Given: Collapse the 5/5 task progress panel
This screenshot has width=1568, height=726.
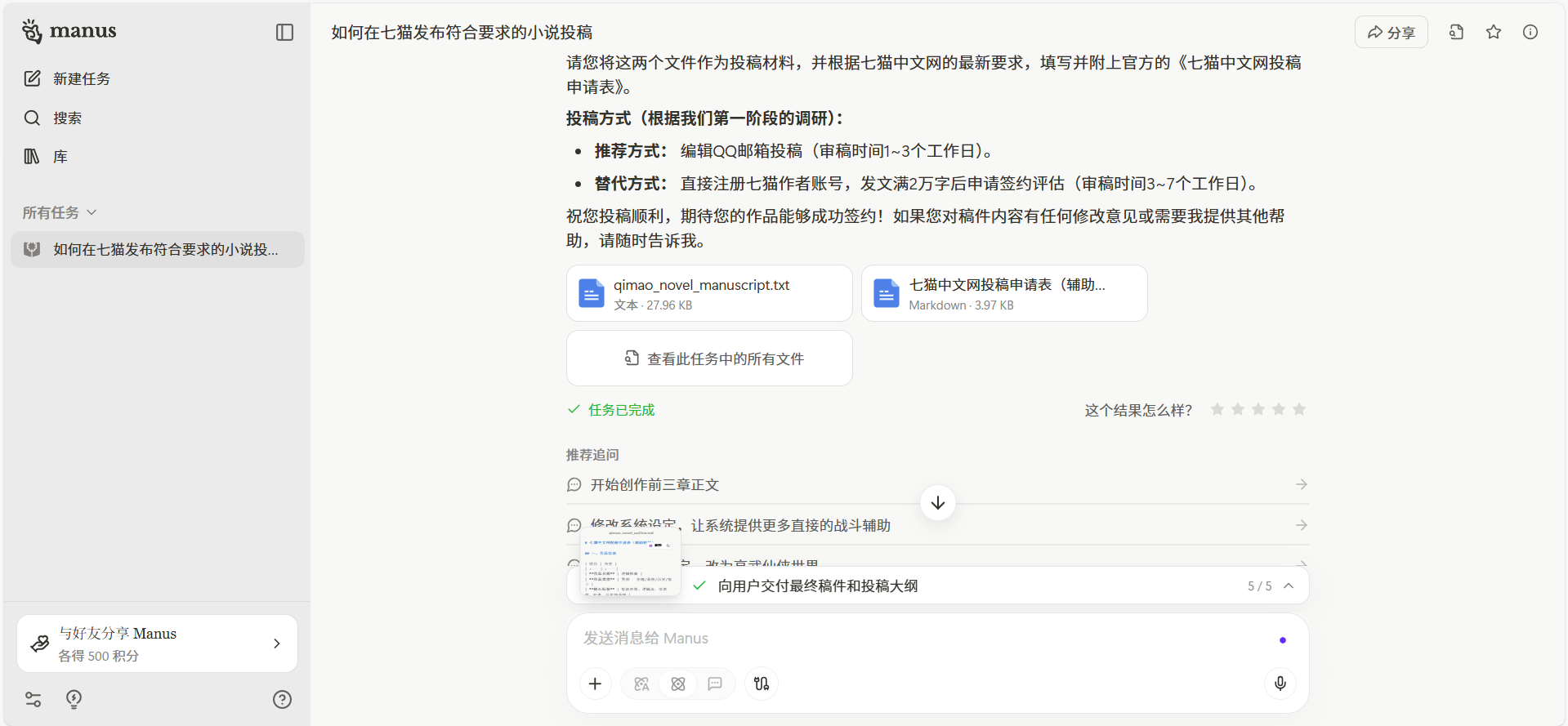Looking at the screenshot, I should pos(1289,586).
